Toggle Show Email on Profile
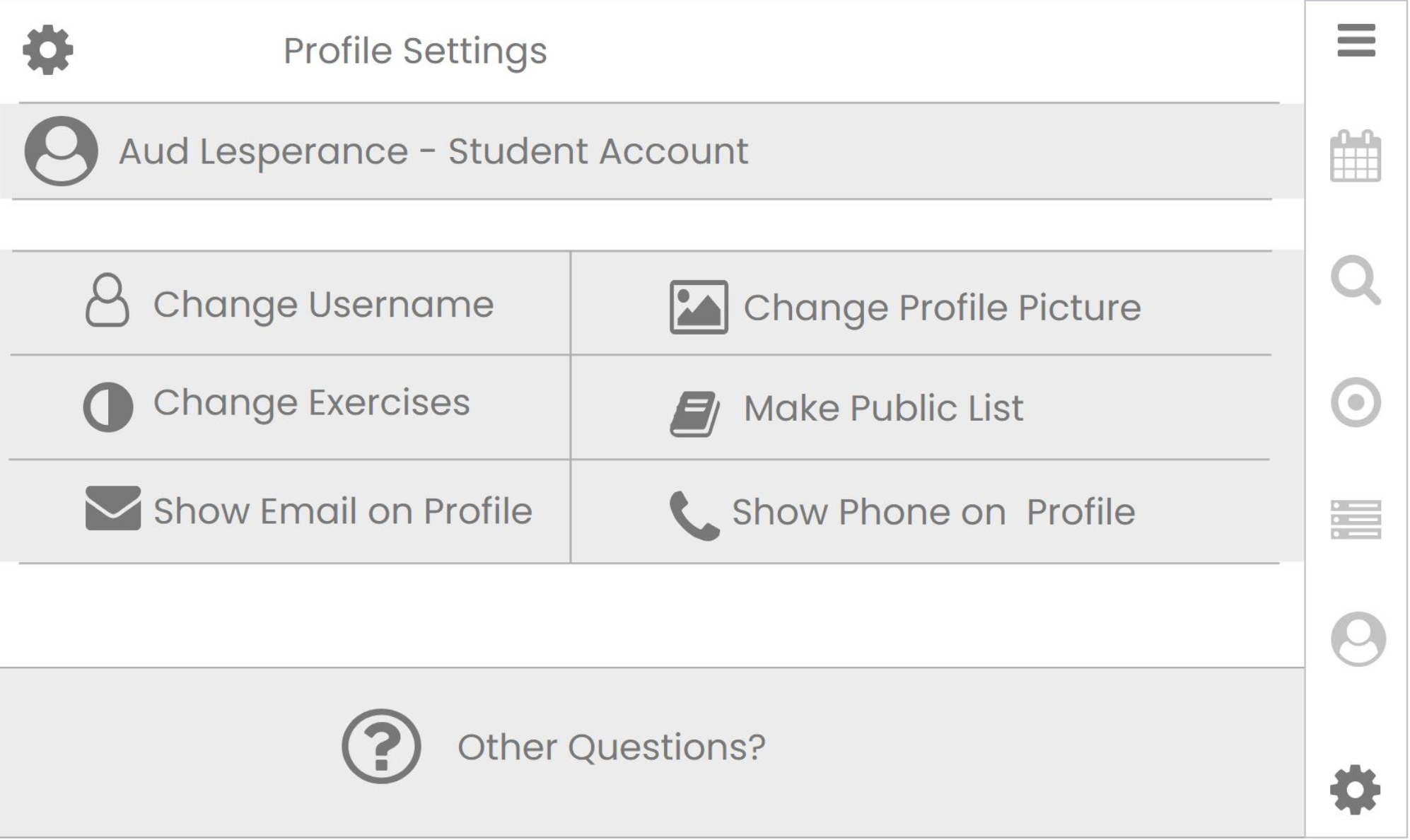 pyautogui.click(x=342, y=511)
